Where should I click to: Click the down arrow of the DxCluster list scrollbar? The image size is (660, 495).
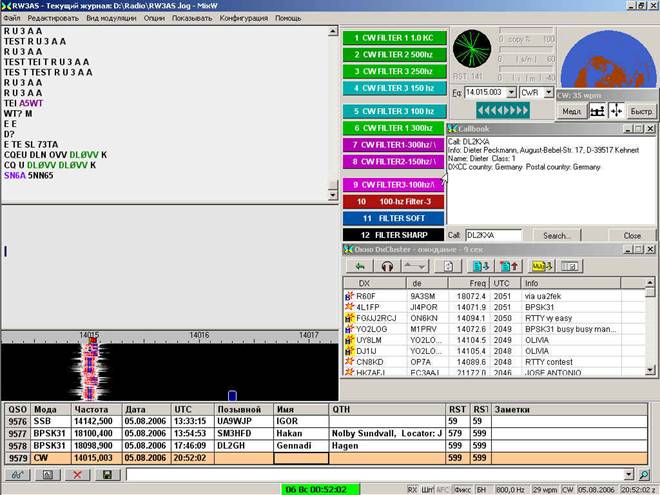(649, 370)
